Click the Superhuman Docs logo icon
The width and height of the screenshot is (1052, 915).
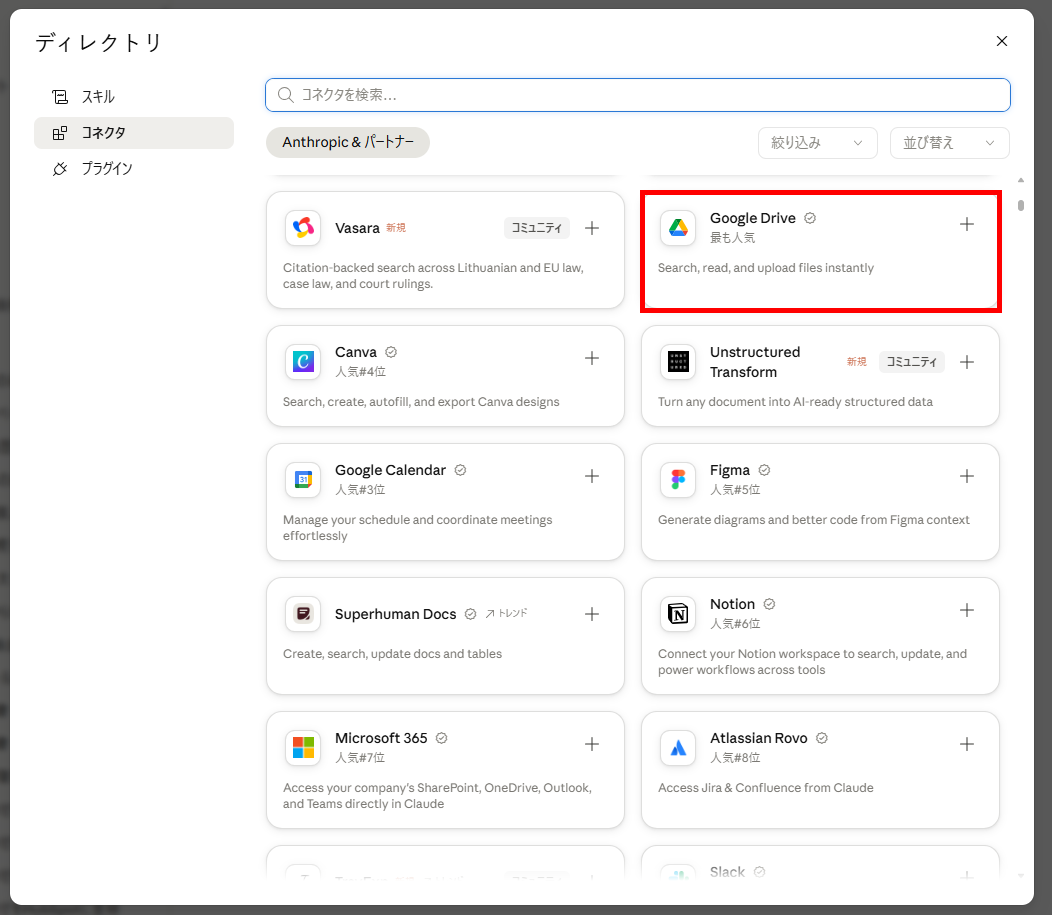click(x=303, y=614)
